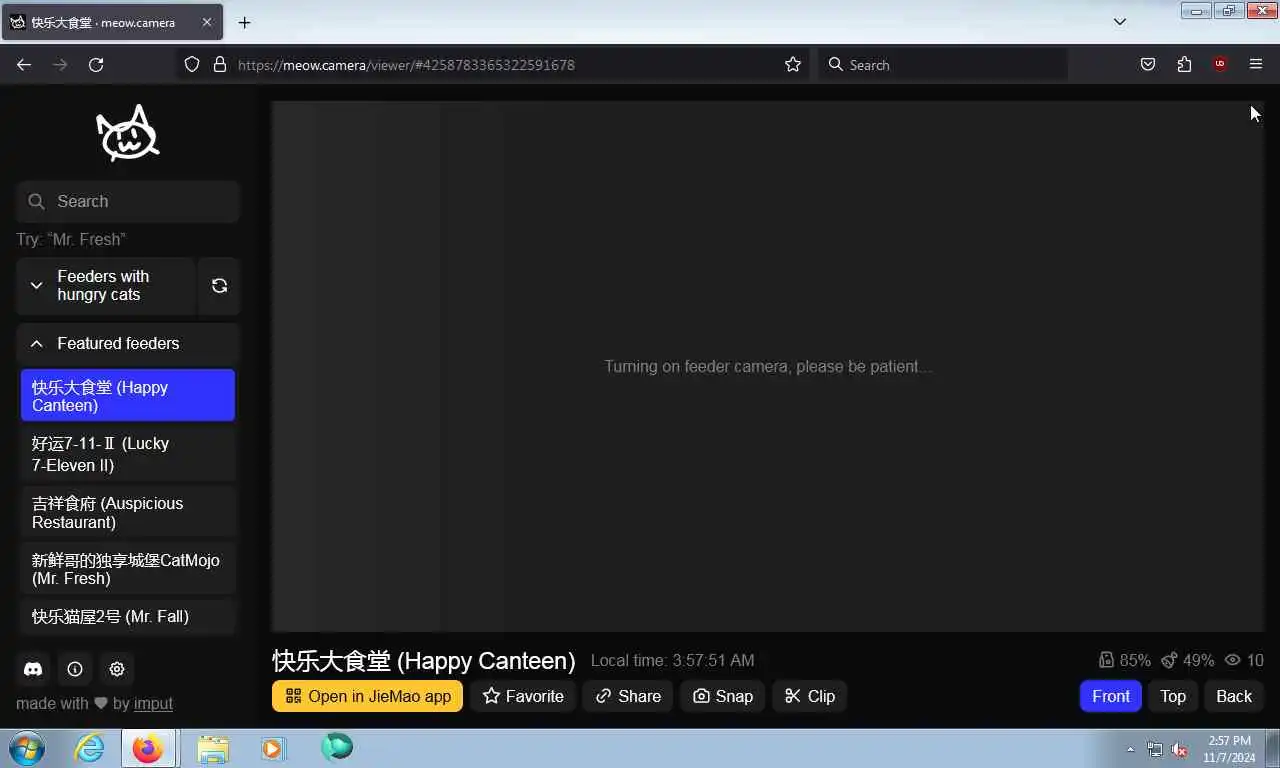Viewport: 1280px width, 768px height.
Task: Show the list of all tabs
Action: (1120, 22)
